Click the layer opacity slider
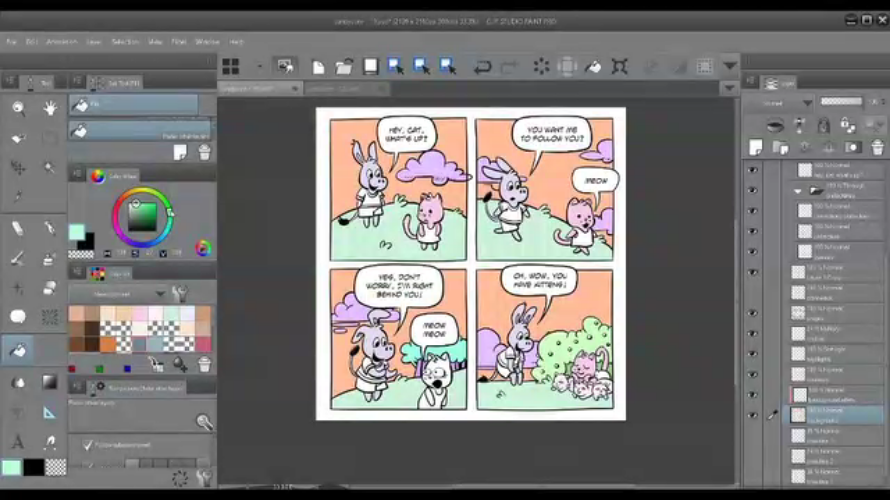The image size is (890, 500). (841, 102)
